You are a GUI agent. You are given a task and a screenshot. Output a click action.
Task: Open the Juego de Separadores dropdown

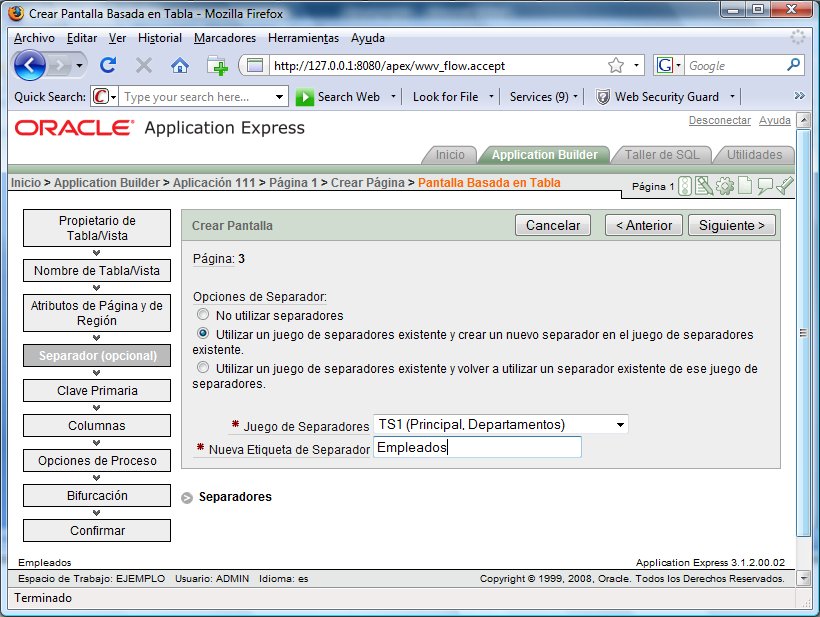pos(500,424)
